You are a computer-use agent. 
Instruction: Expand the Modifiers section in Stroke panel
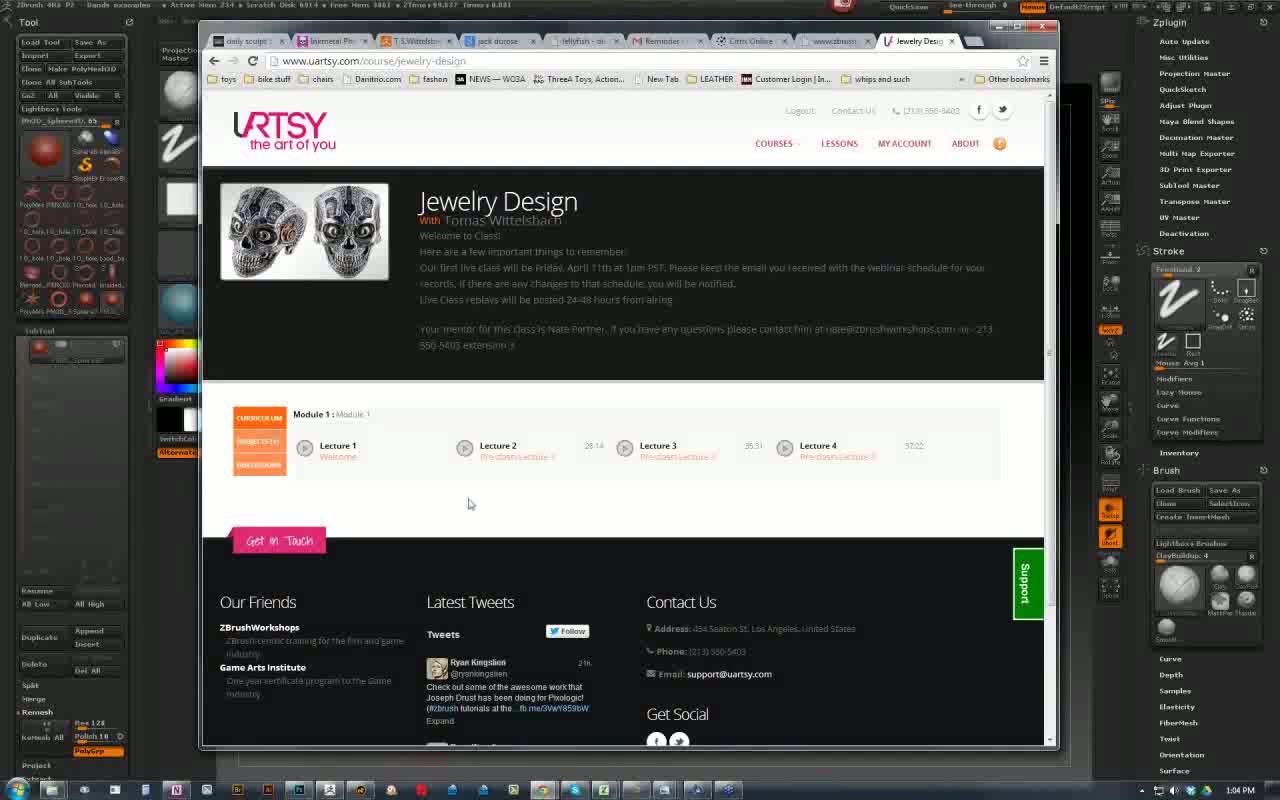click(x=1174, y=379)
